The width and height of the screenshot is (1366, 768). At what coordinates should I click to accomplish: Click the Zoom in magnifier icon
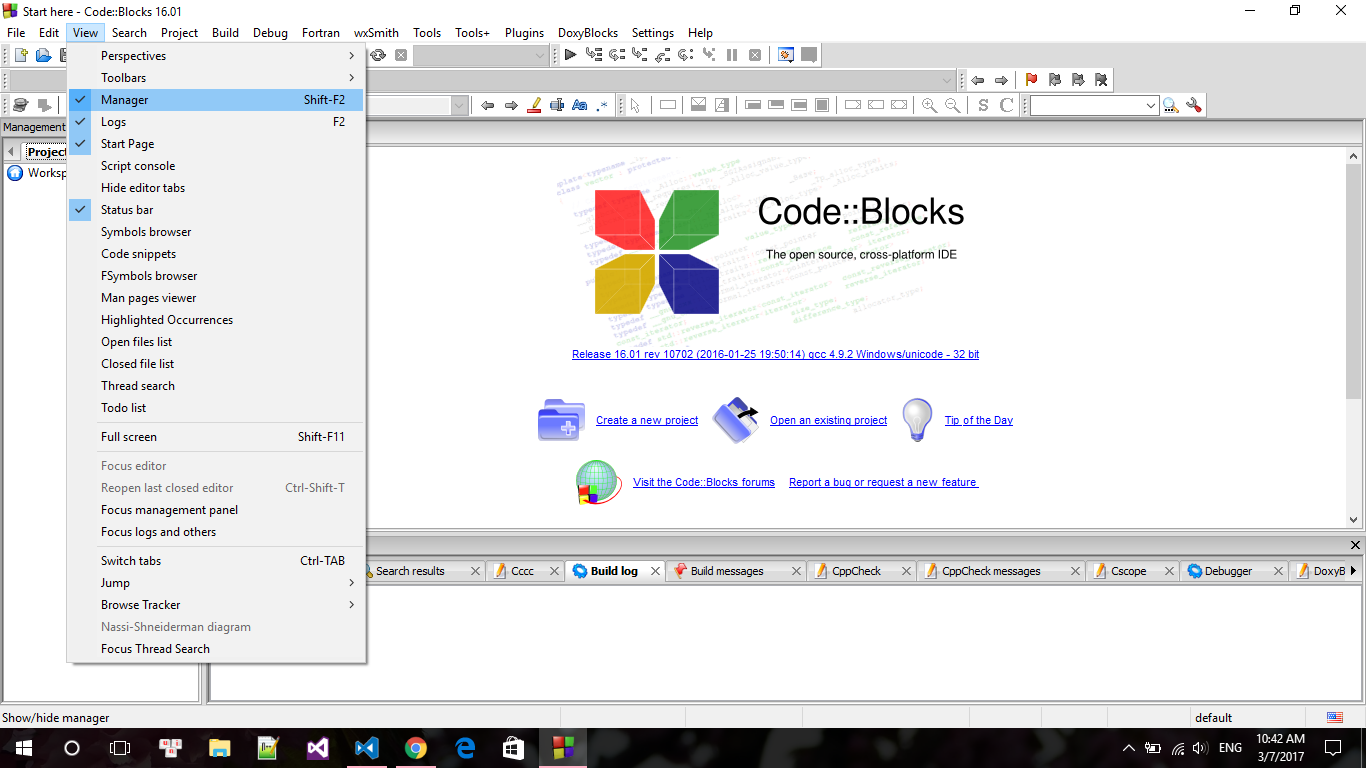point(929,105)
